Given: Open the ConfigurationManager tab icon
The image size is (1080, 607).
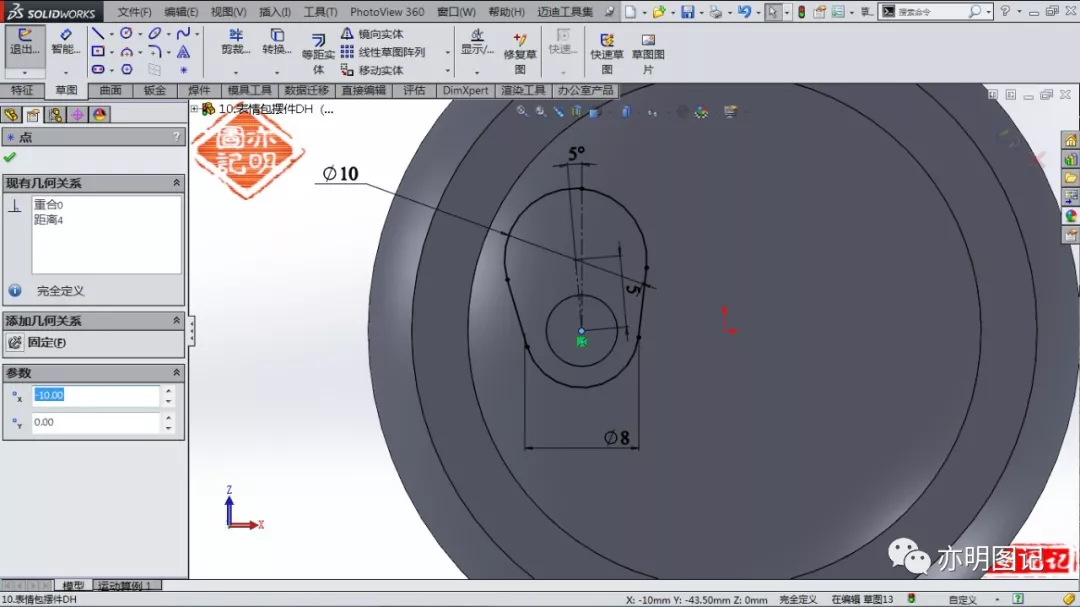Looking at the screenshot, I should click(x=55, y=114).
